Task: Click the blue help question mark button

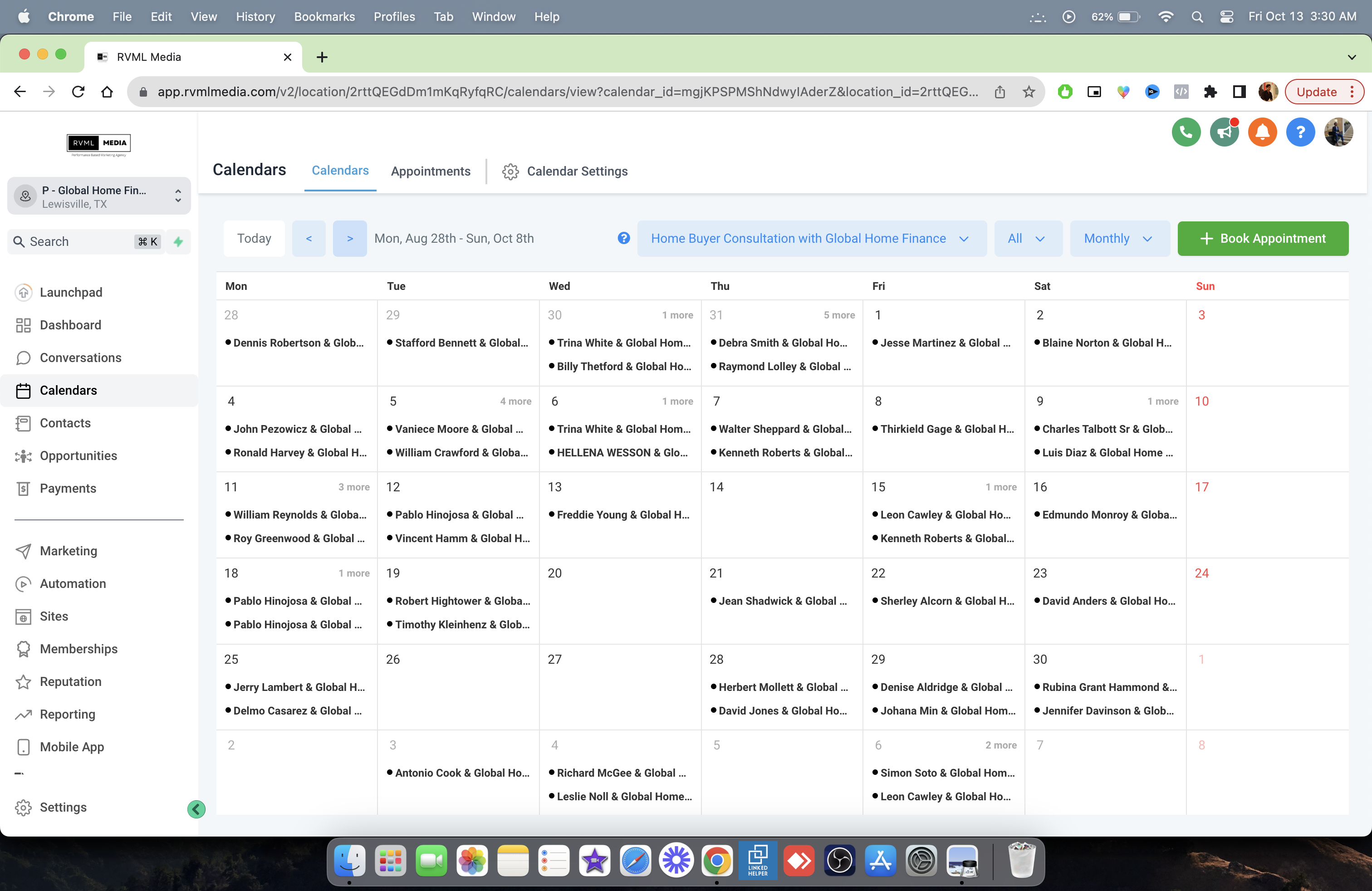Action: click(1300, 132)
